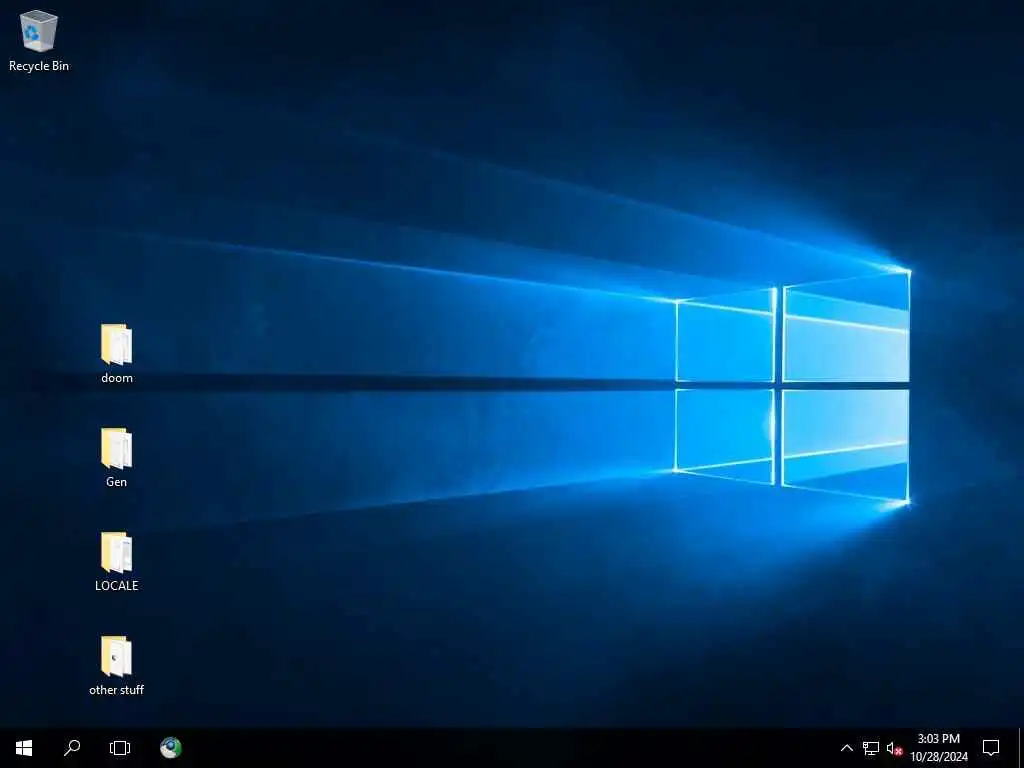Open the Action Center notifications icon
The image size is (1024, 768).
coord(991,748)
